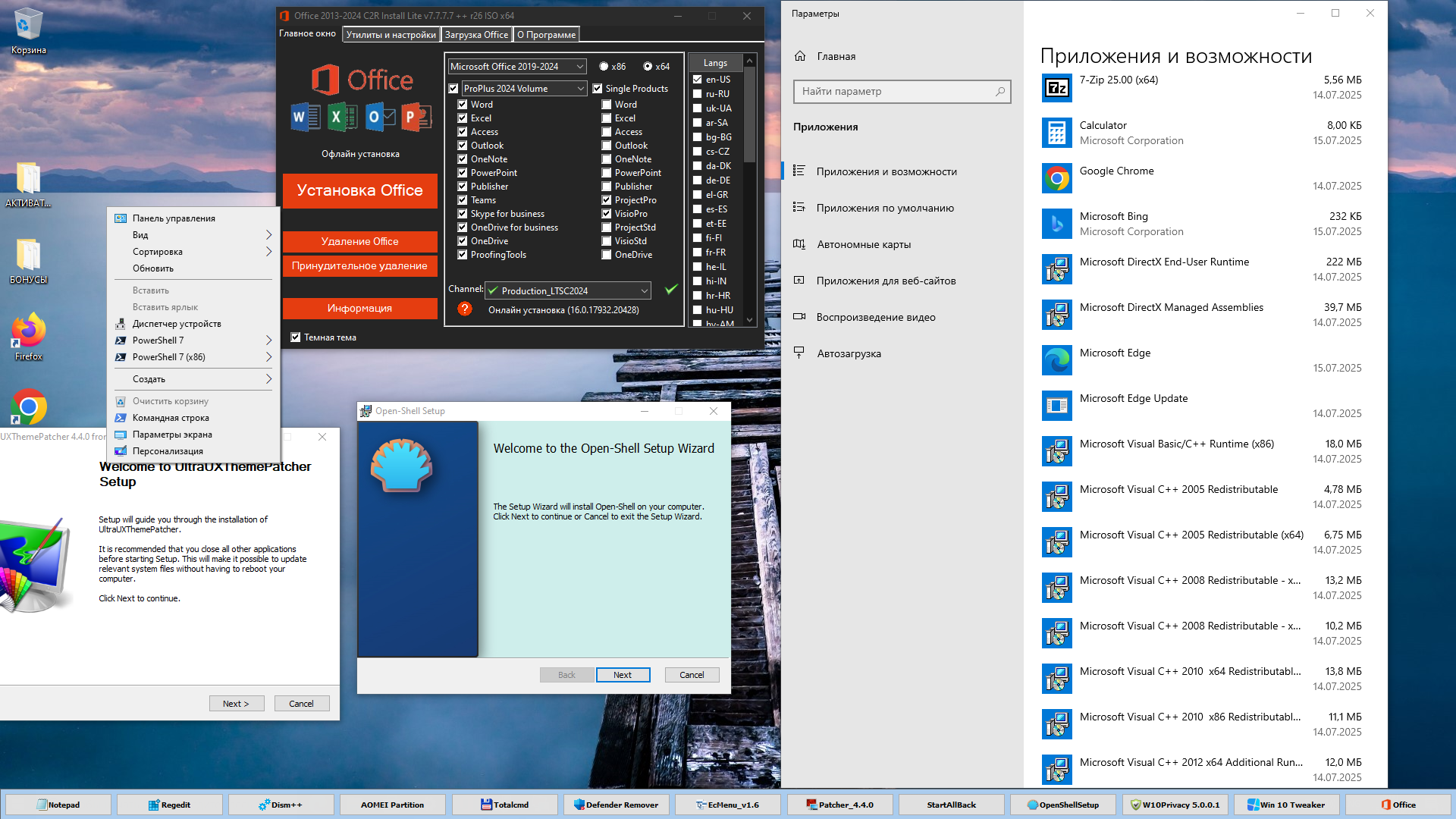Screen dimensions: 1456x819
Task: Click the Принудительное удаление button
Action: click(x=359, y=265)
